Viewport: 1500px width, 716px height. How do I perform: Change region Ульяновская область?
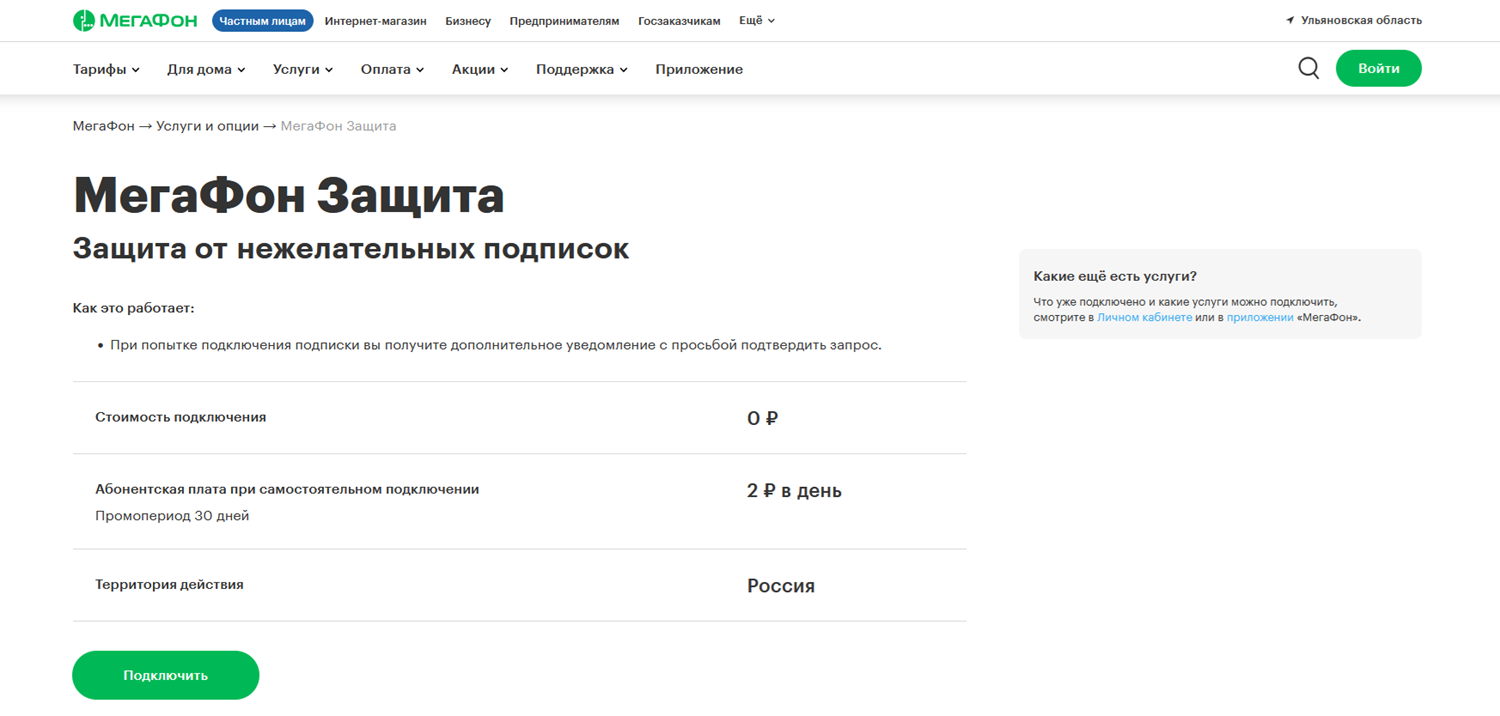click(1361, 20)
